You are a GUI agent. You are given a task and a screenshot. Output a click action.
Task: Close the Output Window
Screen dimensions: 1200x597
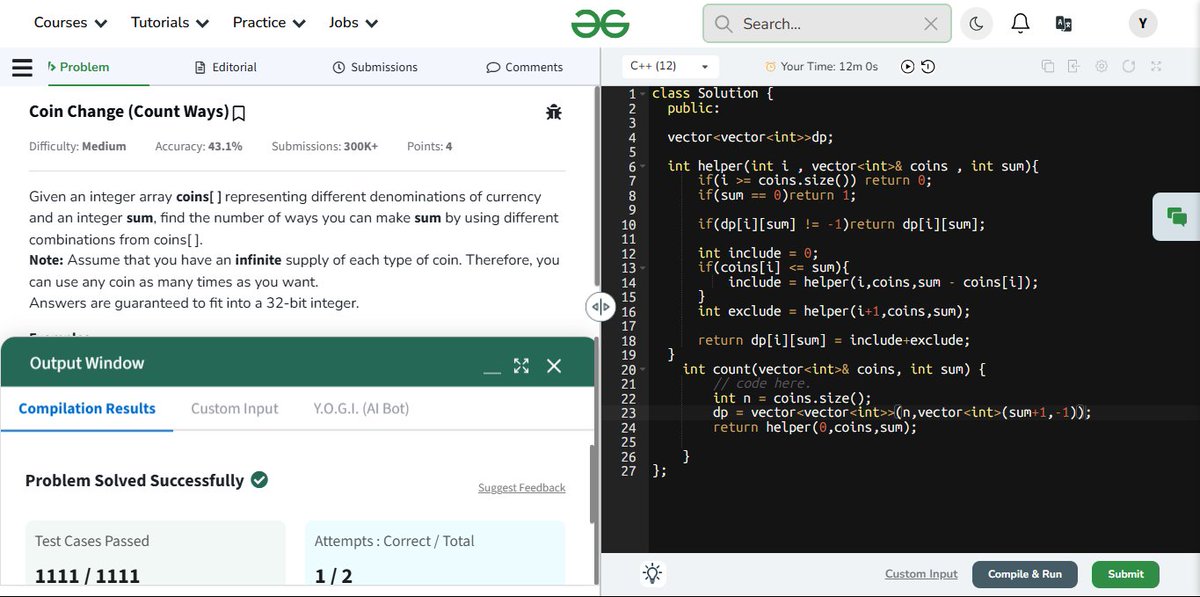click(554, 366)
